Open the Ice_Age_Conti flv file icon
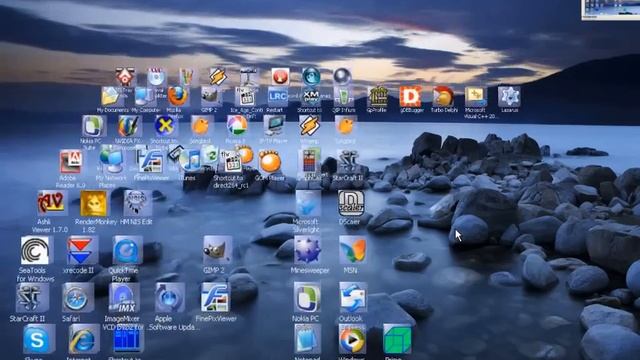The height and width of the screenshot is (360, 640). pyautogui.click(x=245, y=97)
